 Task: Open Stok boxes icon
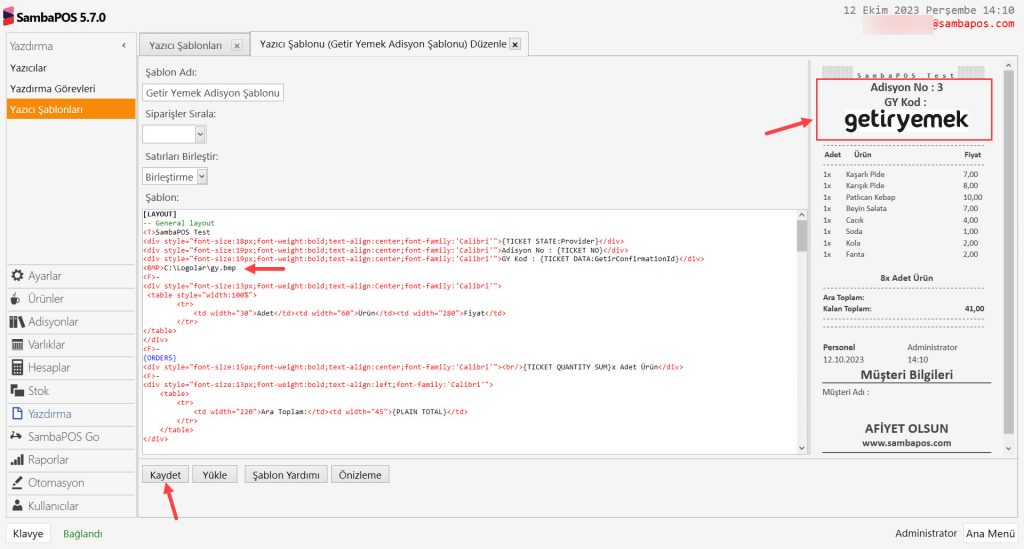tap(18, 390)
